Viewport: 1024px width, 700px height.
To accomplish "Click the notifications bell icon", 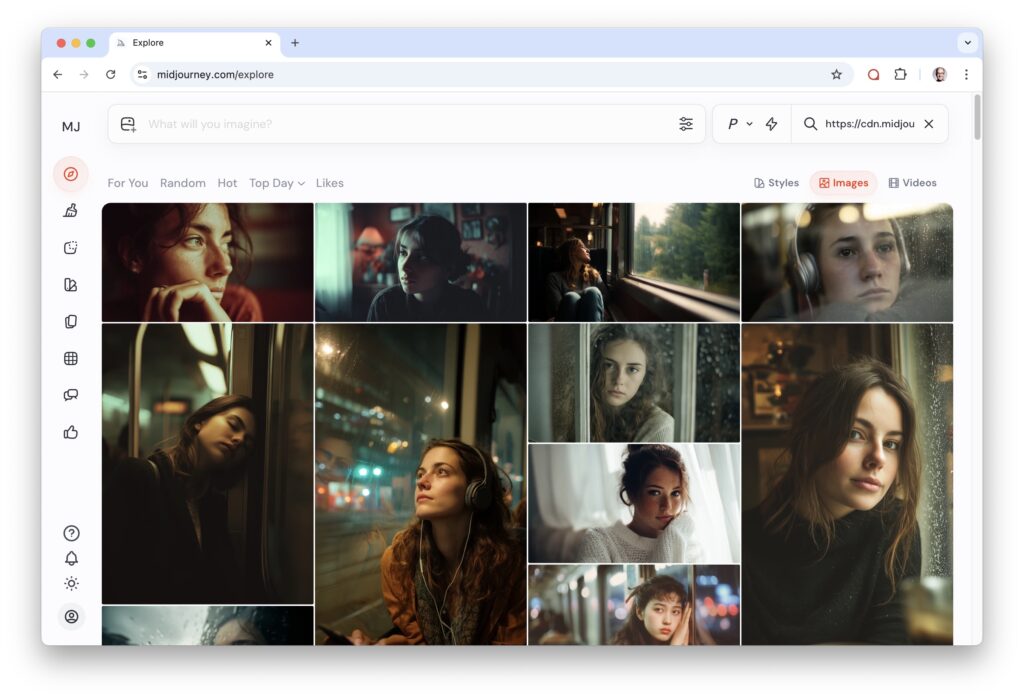I will (71, 558).
